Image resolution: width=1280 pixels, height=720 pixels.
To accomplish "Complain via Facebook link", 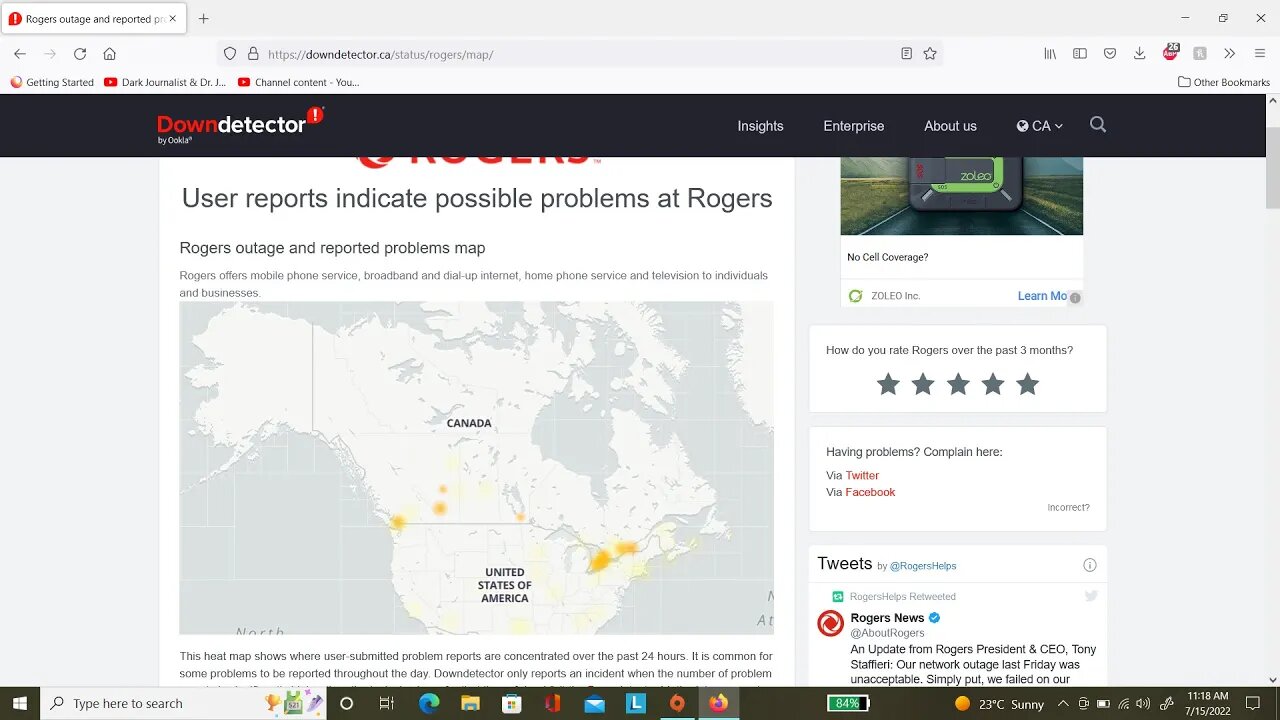I will point(870,492).
